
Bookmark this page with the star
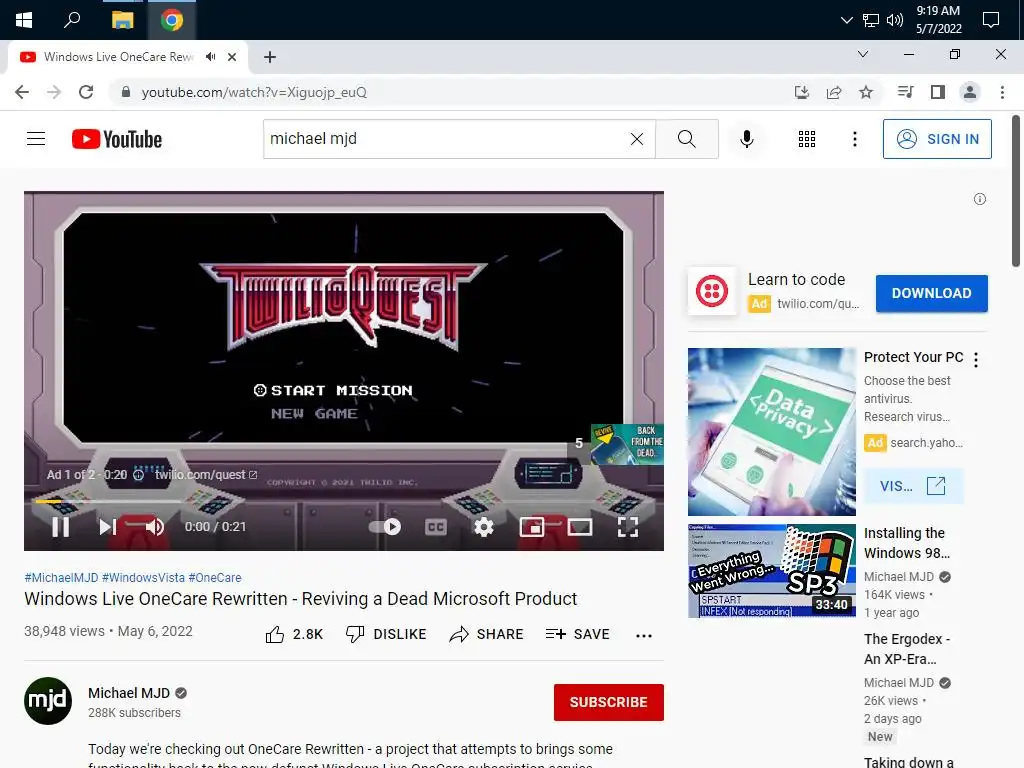coord(866,92)
